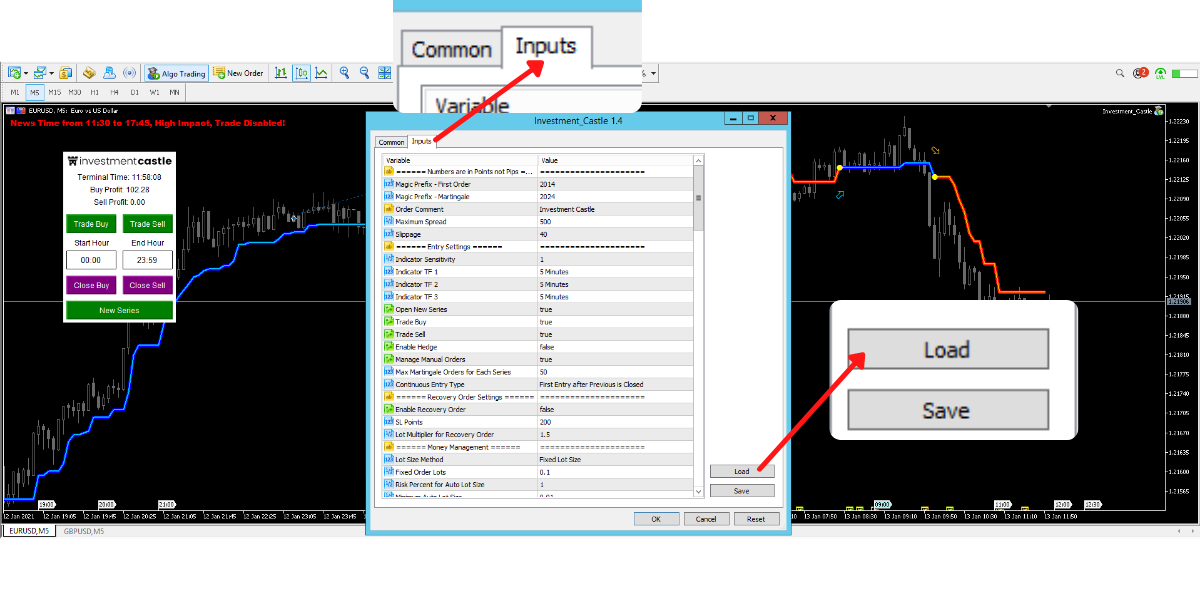Click the End Hour field showing 23:59
The width and height of the screenshot is (1200, 600).
point(148,260)
